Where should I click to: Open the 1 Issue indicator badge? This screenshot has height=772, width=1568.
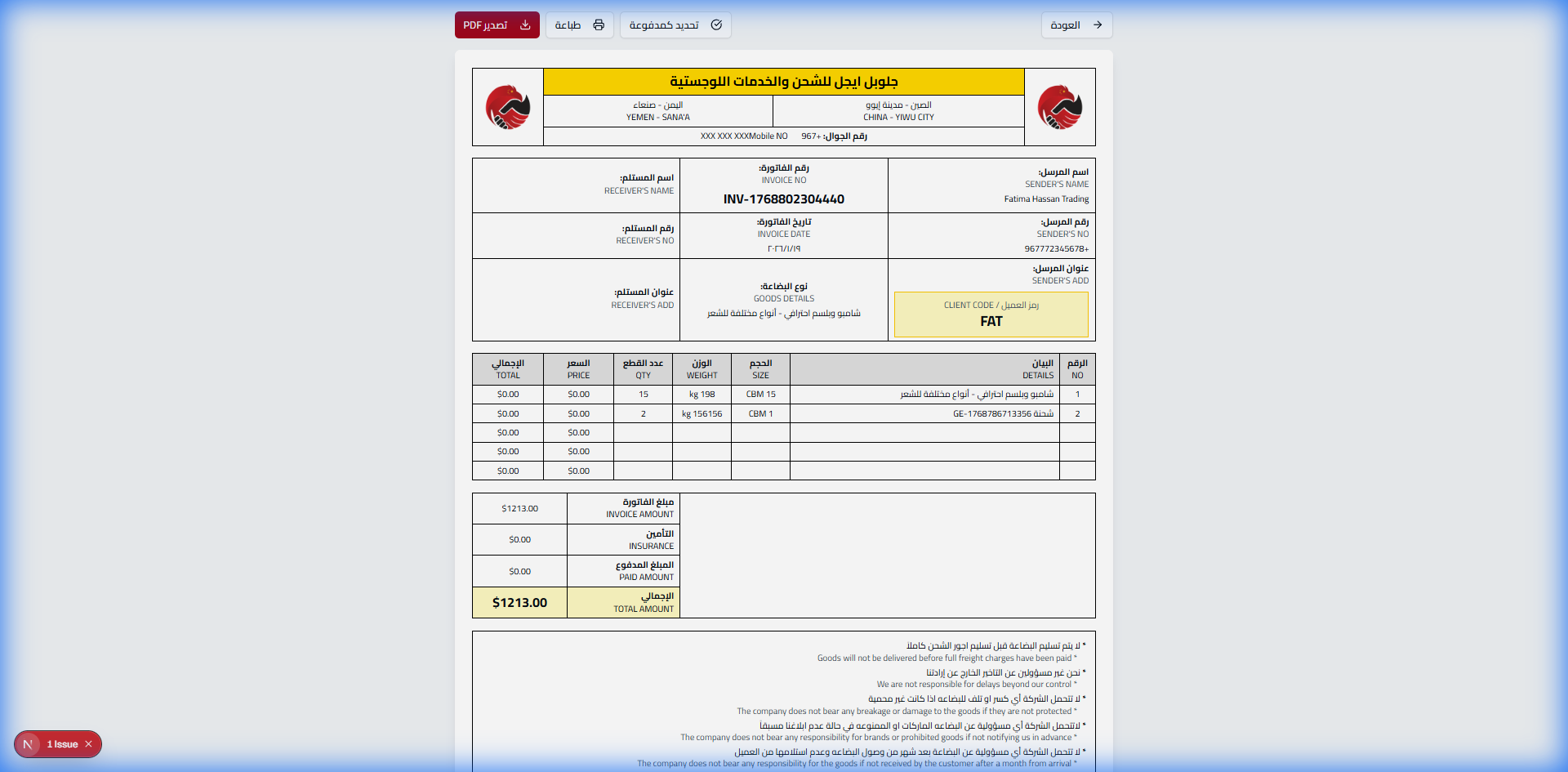tap(62, 744)
